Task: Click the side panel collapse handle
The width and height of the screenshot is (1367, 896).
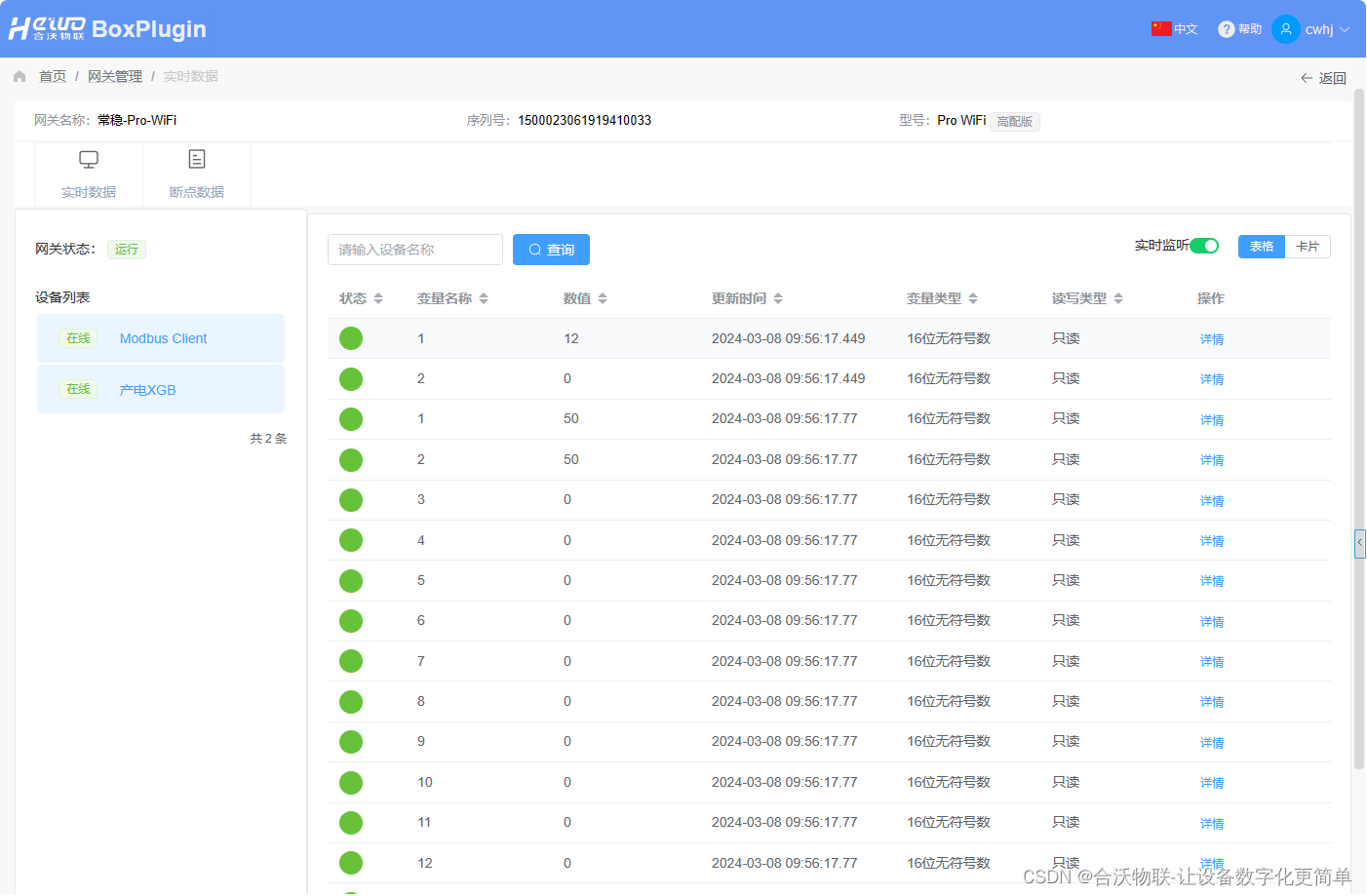Action: [x=1359, y=543]
